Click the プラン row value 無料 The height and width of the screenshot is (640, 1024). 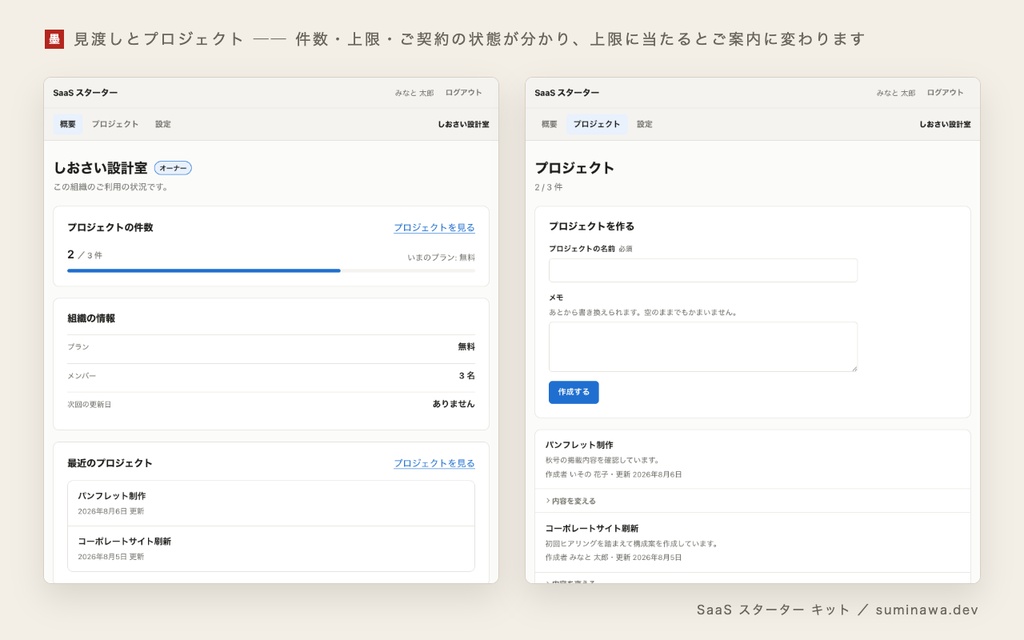click(466, 347)
